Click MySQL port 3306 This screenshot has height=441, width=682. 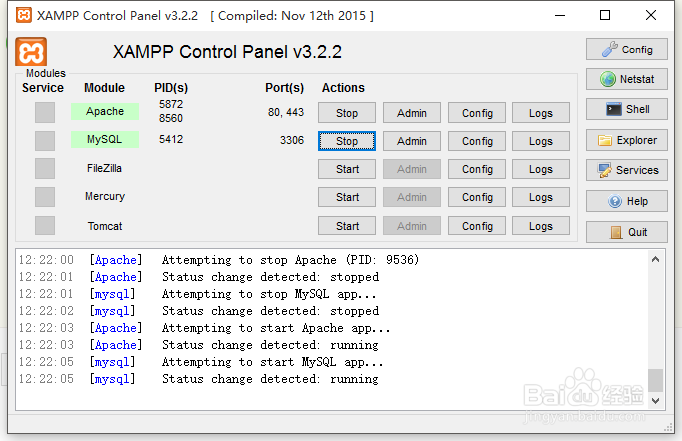(292, 140)
